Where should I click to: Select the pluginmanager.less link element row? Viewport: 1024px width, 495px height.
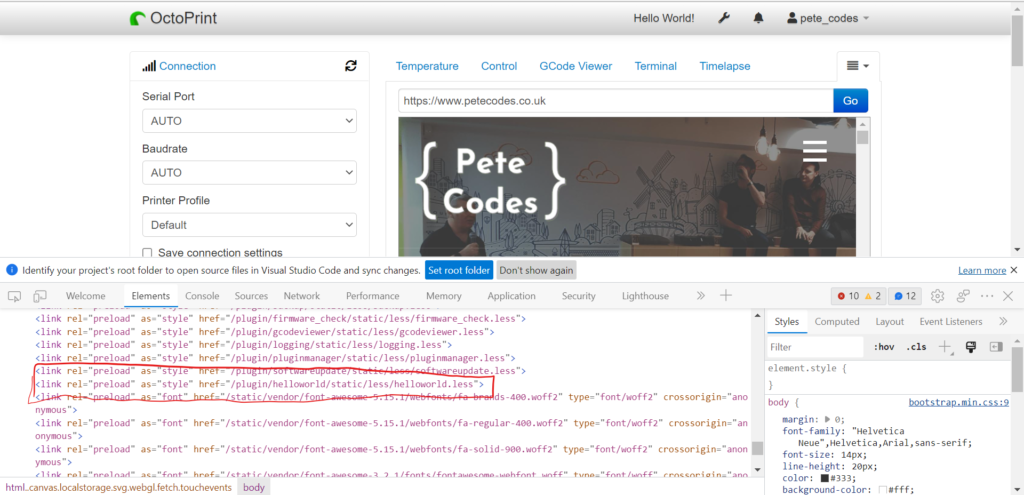click(276, 358)
